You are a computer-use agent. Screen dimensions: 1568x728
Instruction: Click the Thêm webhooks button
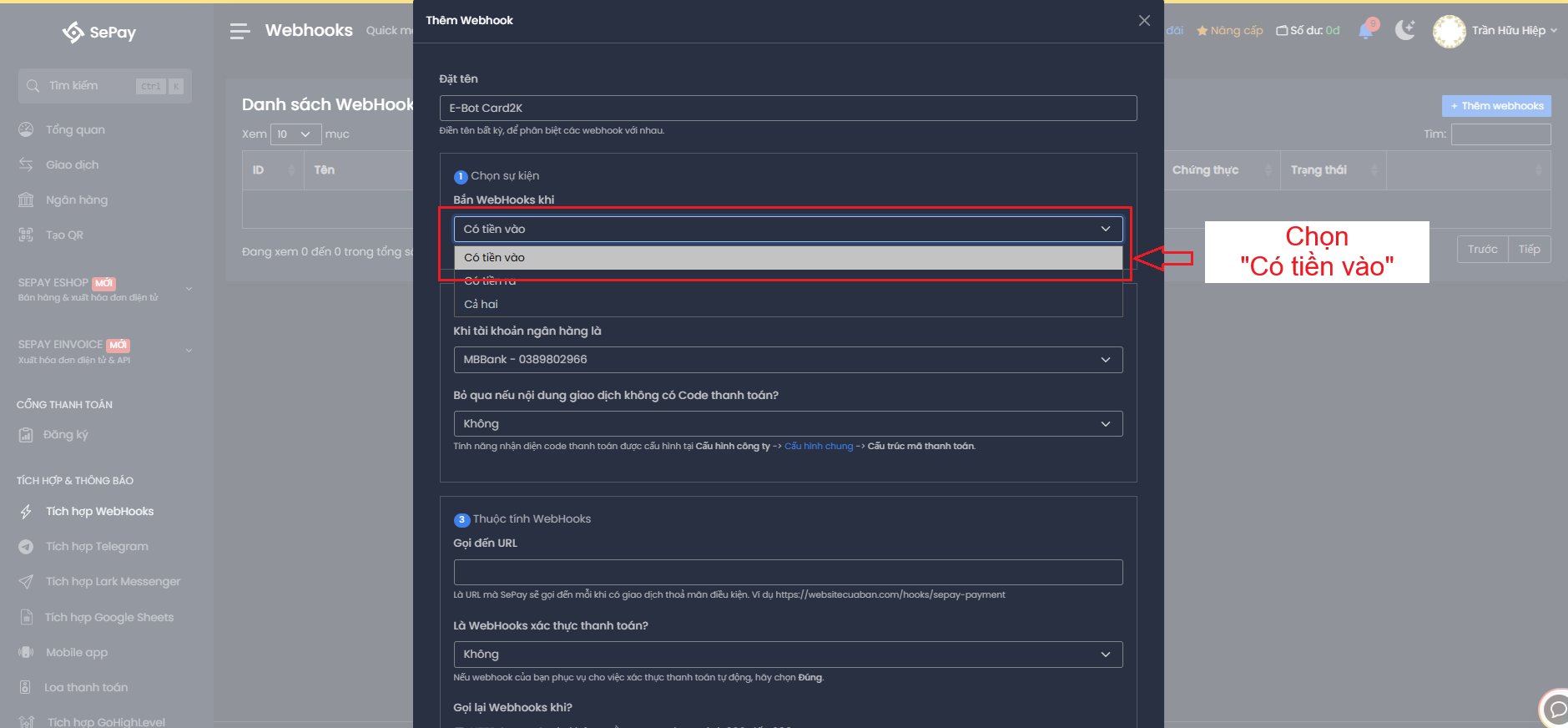[x=1496, y=106]
